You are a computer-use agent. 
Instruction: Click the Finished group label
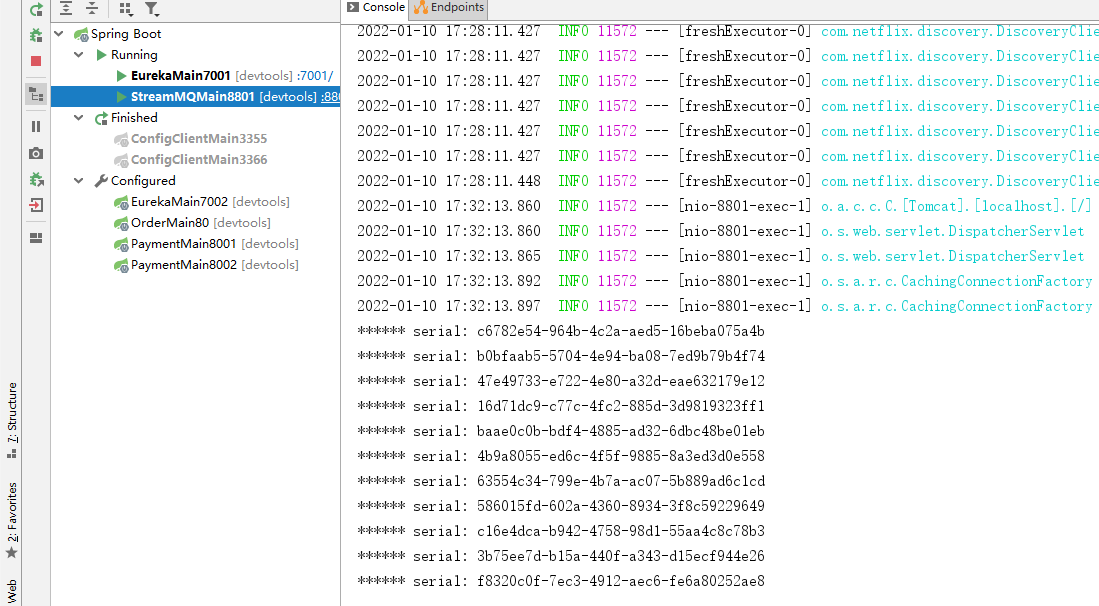[134, 118]
